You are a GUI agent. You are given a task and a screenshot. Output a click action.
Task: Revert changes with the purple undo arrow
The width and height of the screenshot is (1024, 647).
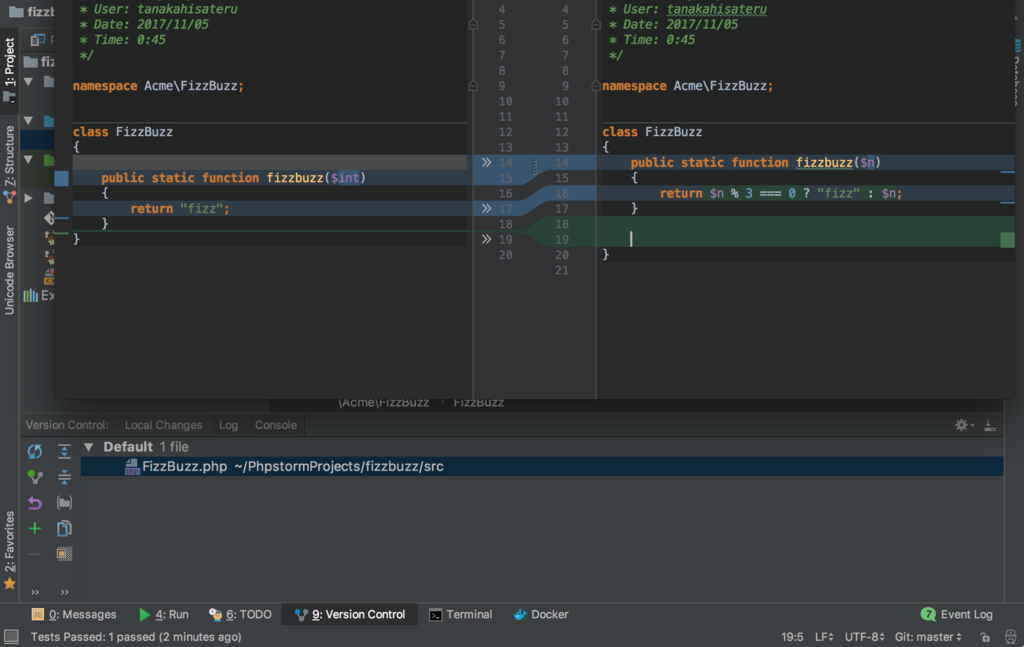pos(35,503)
